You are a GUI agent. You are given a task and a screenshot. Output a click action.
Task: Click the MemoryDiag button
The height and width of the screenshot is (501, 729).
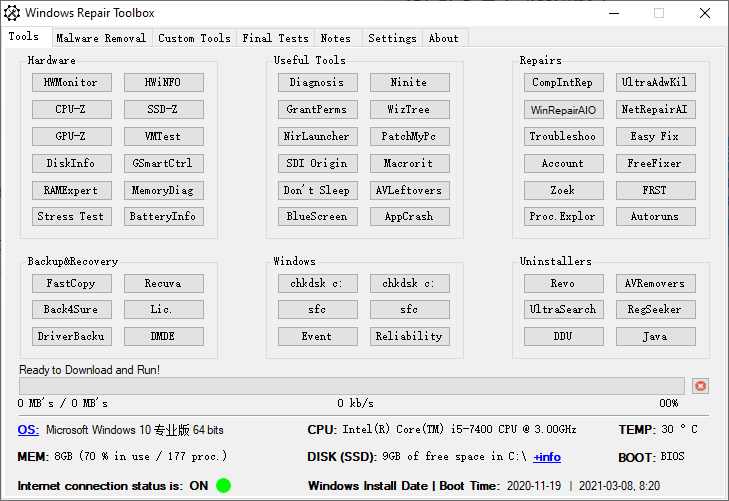pyautogui.click(x=164, y=190)
